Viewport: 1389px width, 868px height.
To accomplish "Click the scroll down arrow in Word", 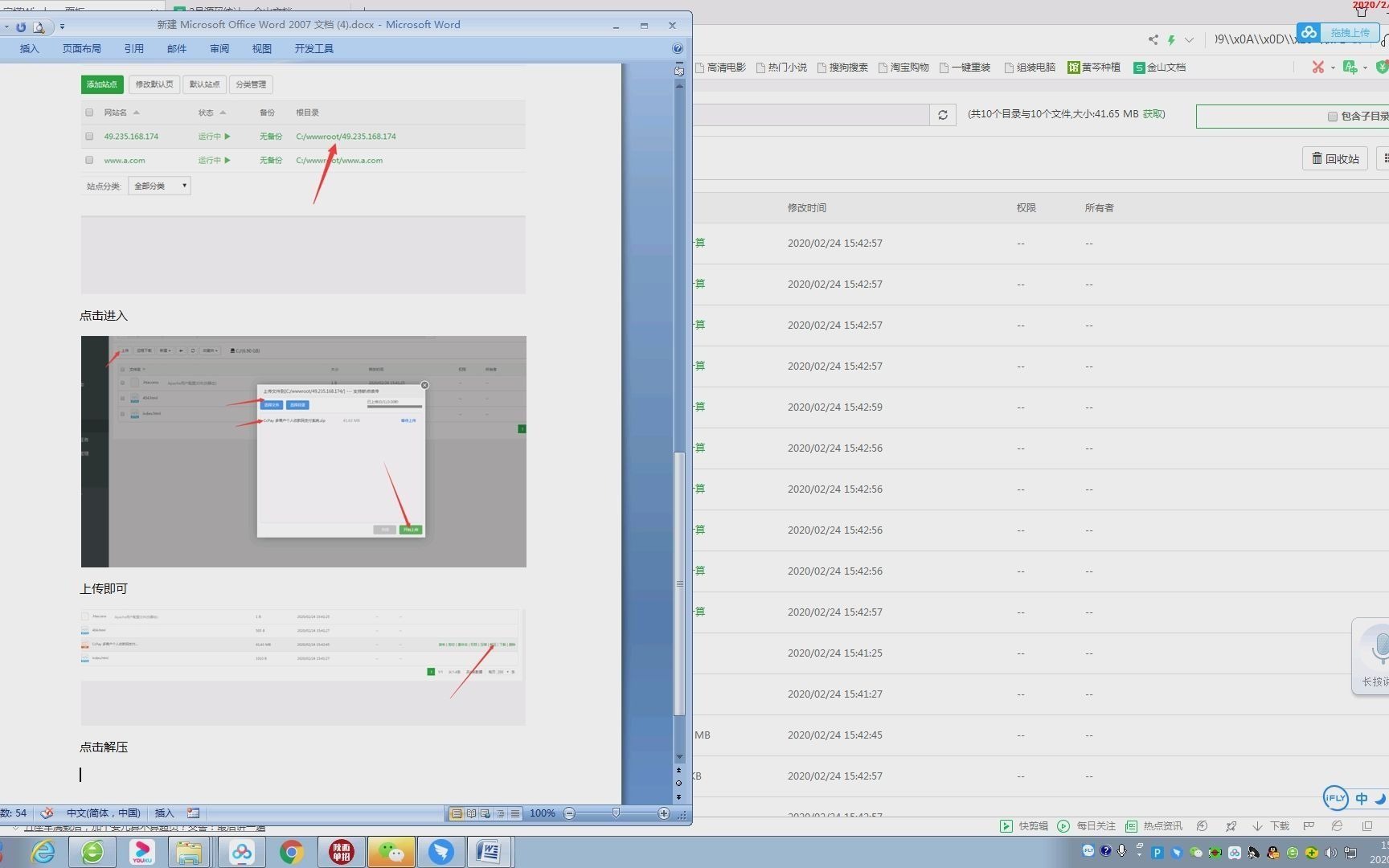I will point(679,756).
